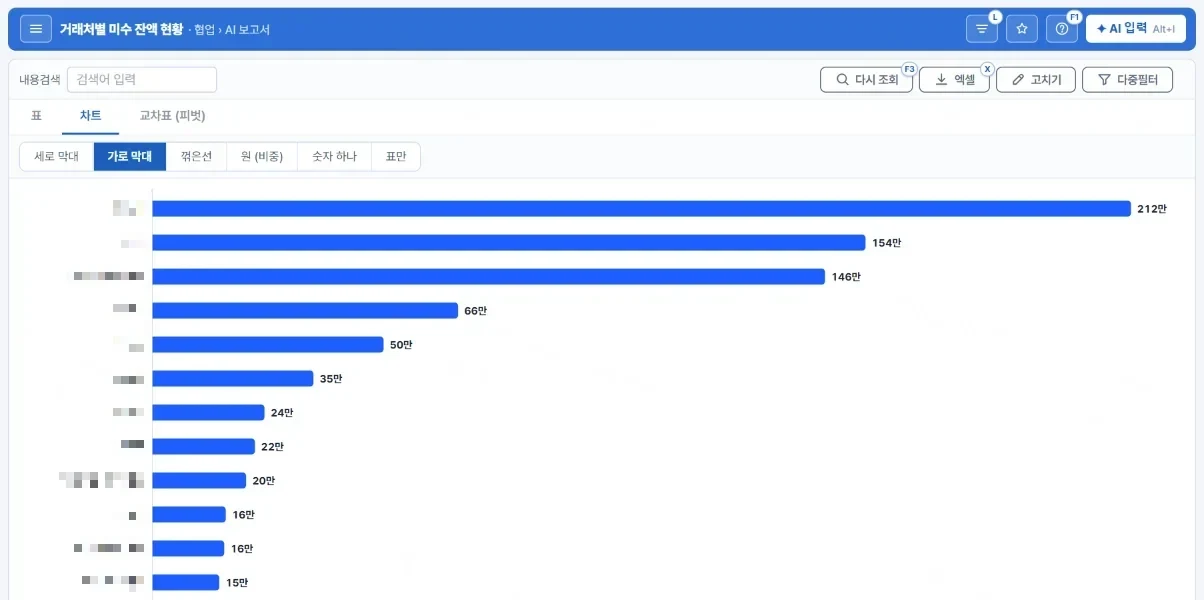Click the bar labeled 66만
The image size is (1204, 600).
pyautogui.click(x=305, y=311)
